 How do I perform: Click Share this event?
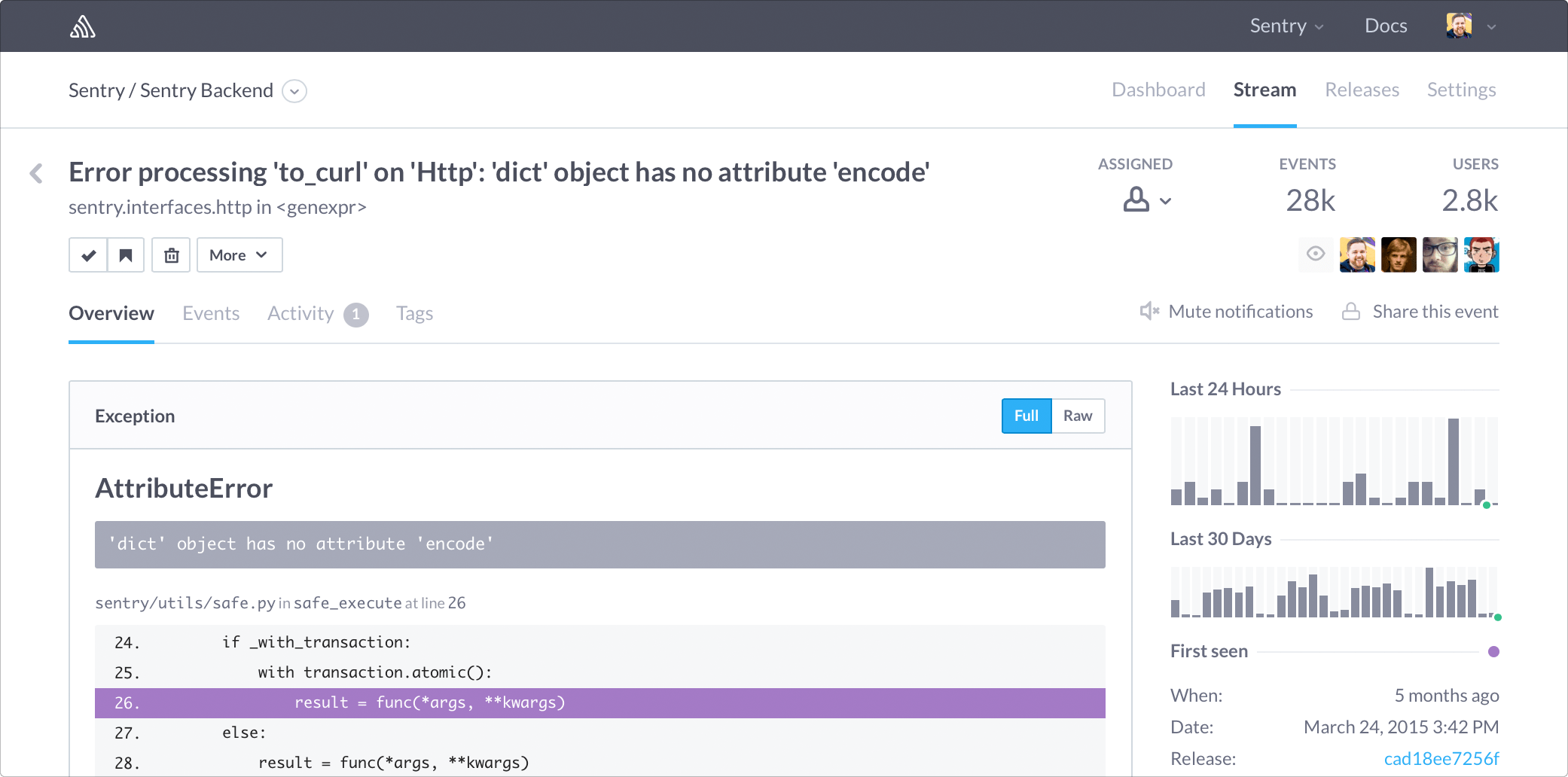1435,312
